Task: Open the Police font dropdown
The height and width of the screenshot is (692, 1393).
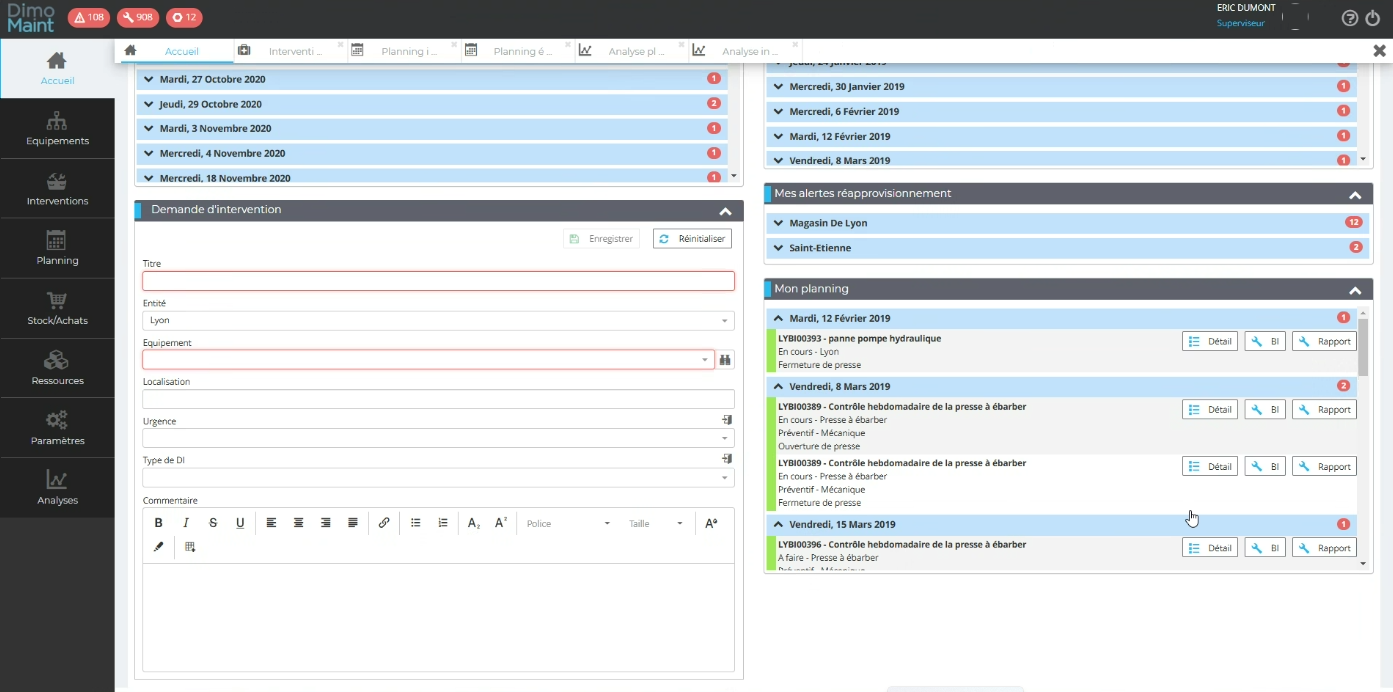Action: (x=567, y=524)
